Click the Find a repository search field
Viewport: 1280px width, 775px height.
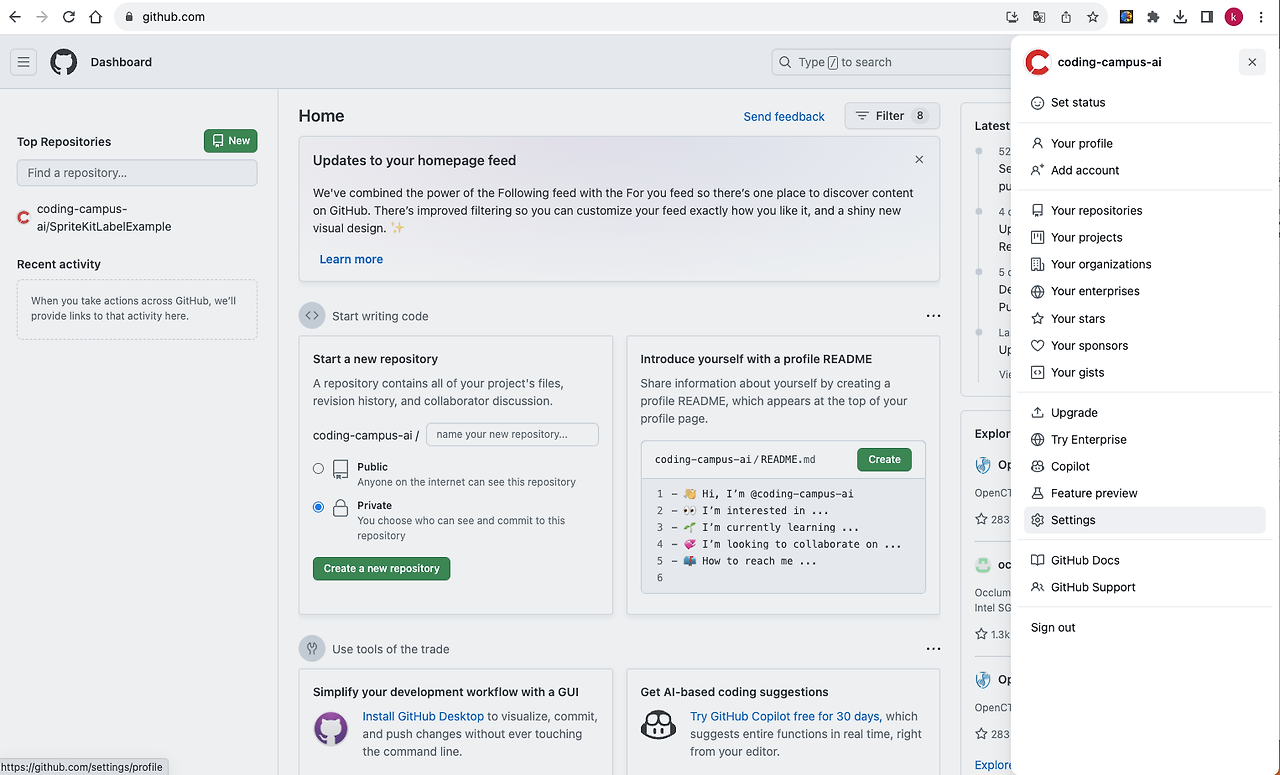[x=137, y=173]
